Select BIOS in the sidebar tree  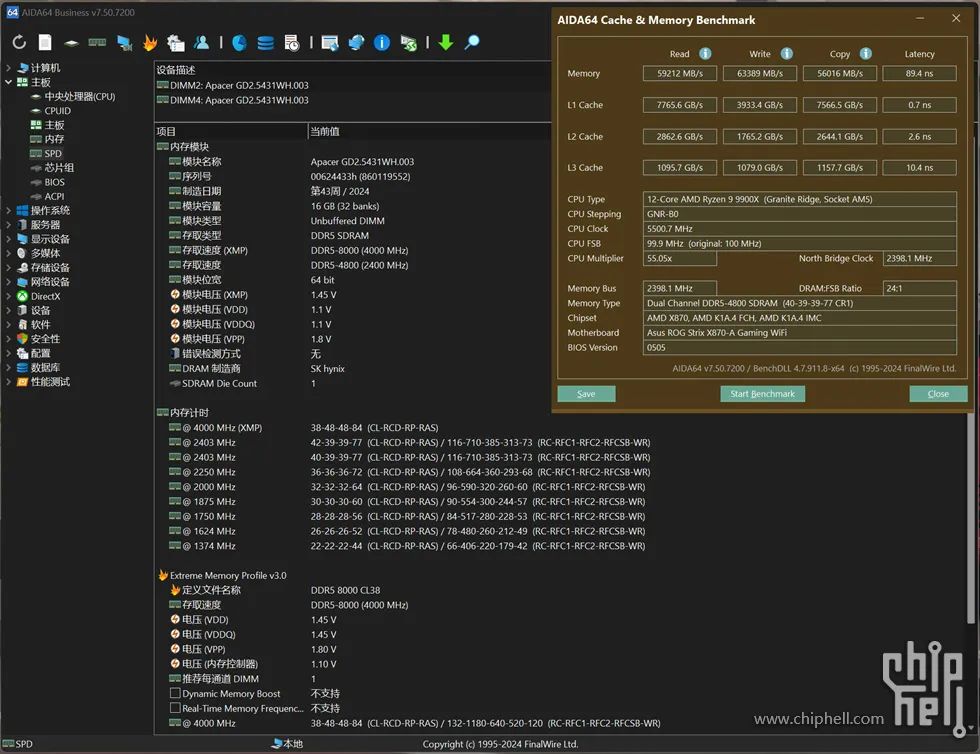pyautogui.click(x=54, y=182)
